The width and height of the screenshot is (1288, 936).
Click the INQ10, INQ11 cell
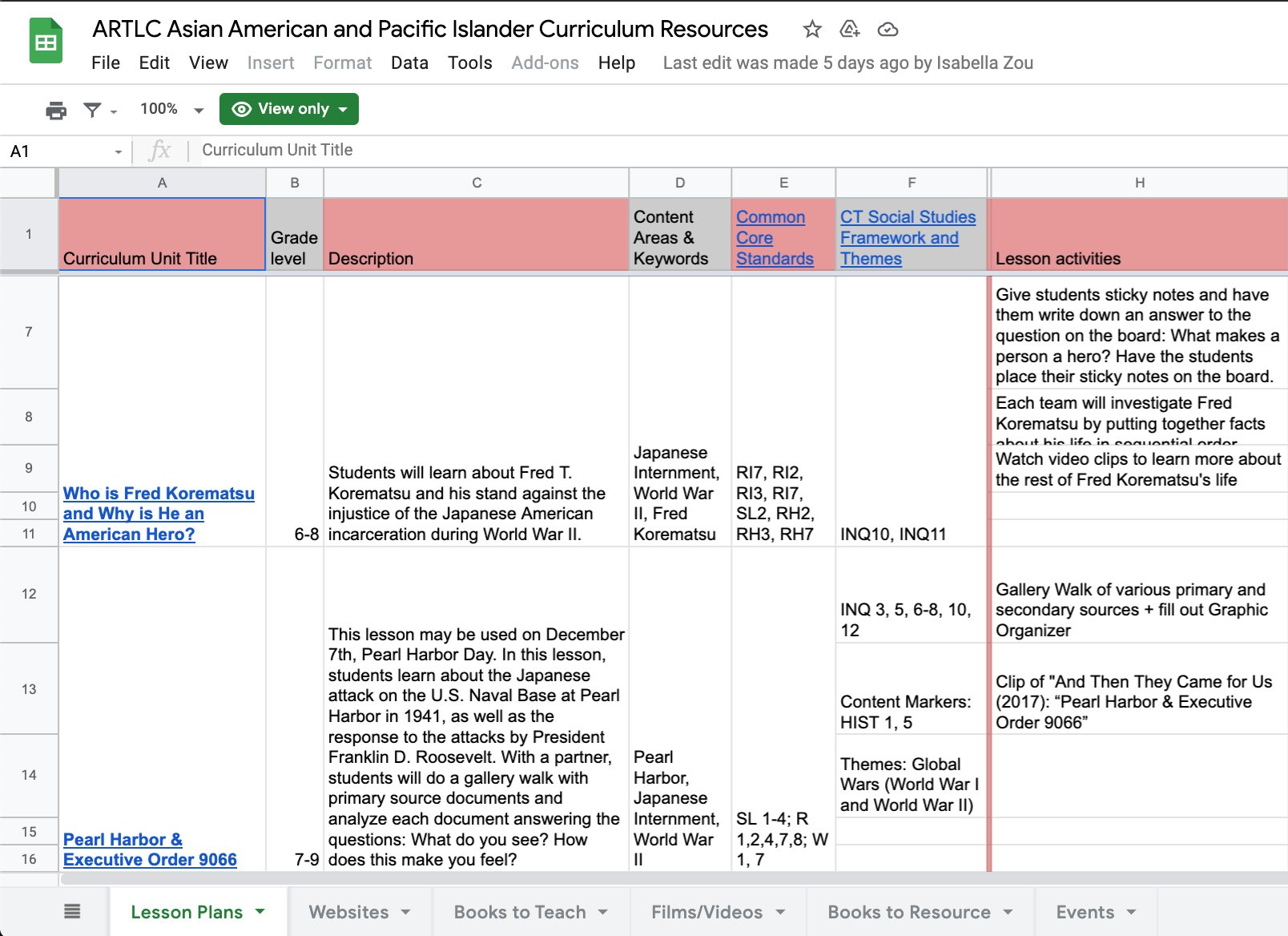912,412
